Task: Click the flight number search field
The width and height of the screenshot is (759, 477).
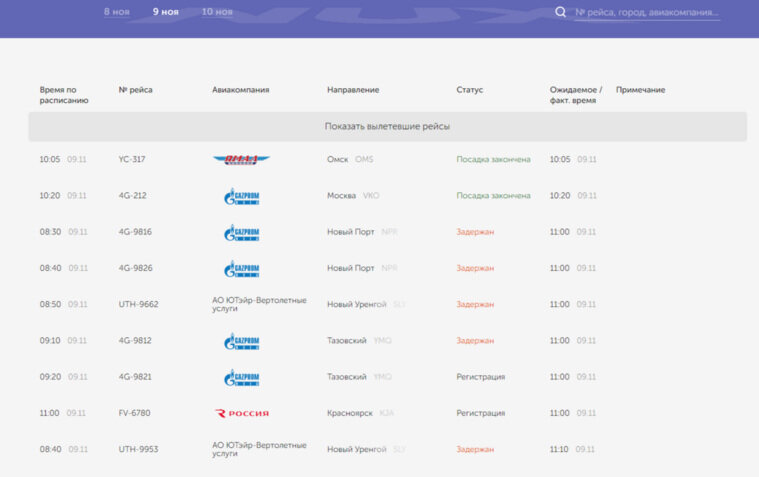Action: [647, 13]
